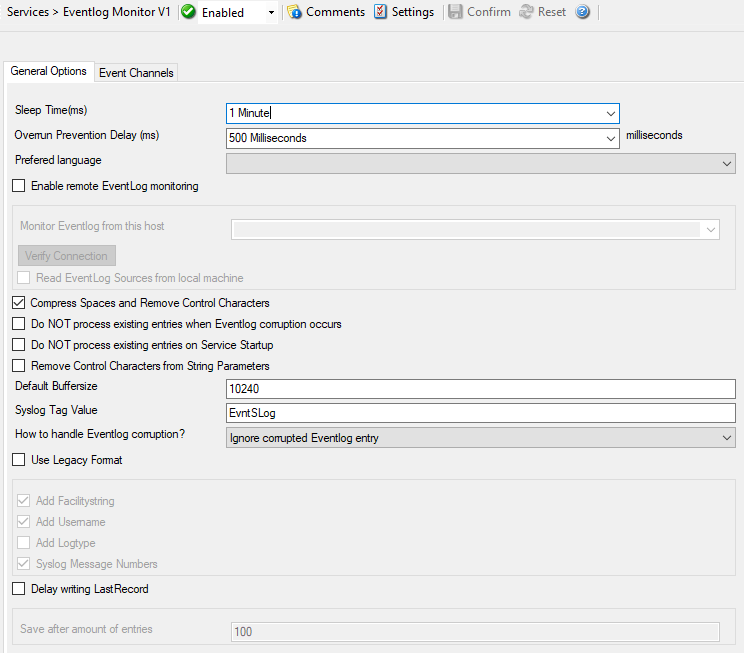The width and height of the screenshot is (744, 653).
Task: Click the Reset icon in toolbar
Action: pos(526,12)
